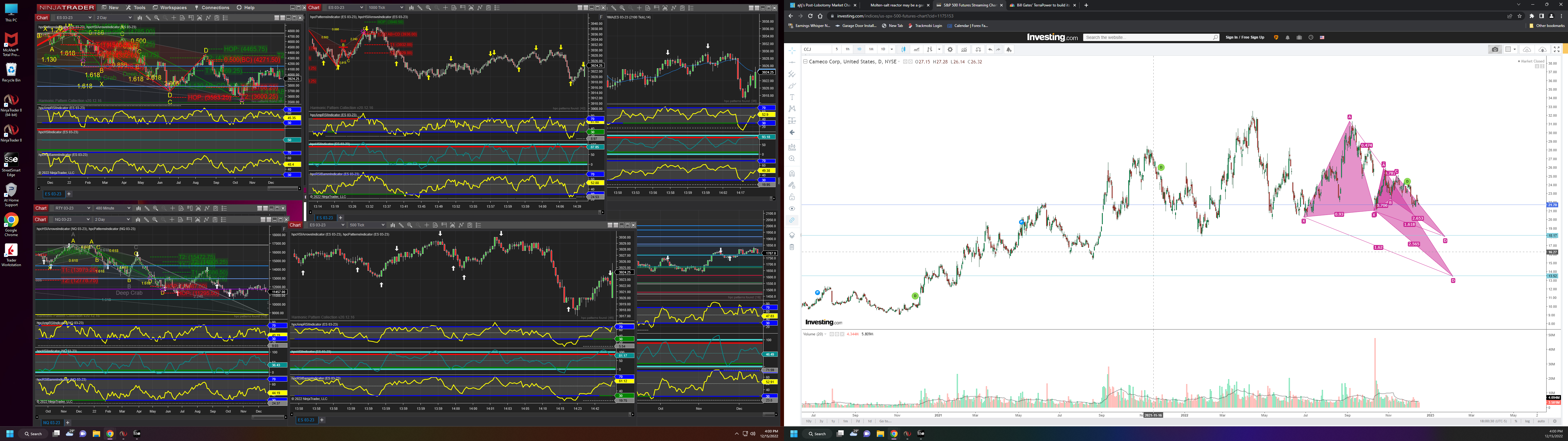Add alert with bell-plus icon
Image resolution: width=1568 pixels, height=441 pixels.
[x=1009, y=49]
